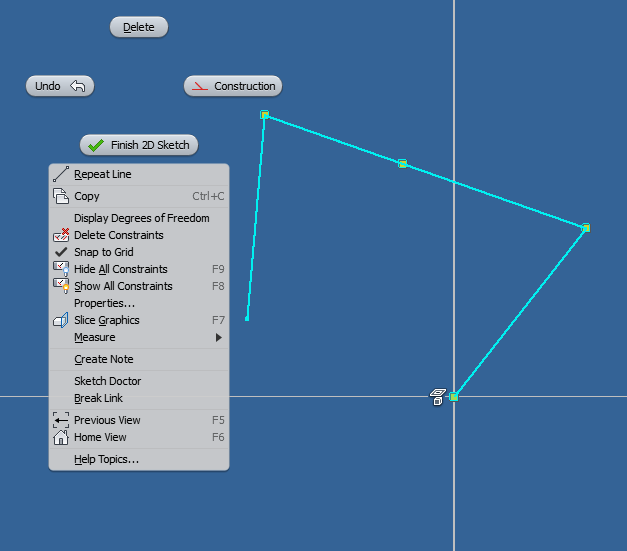Viewport: 627px width, 551px height.
Task: Select the top-left sketch line endpoint
Action: pyautogui.click(x=264, y=115)
